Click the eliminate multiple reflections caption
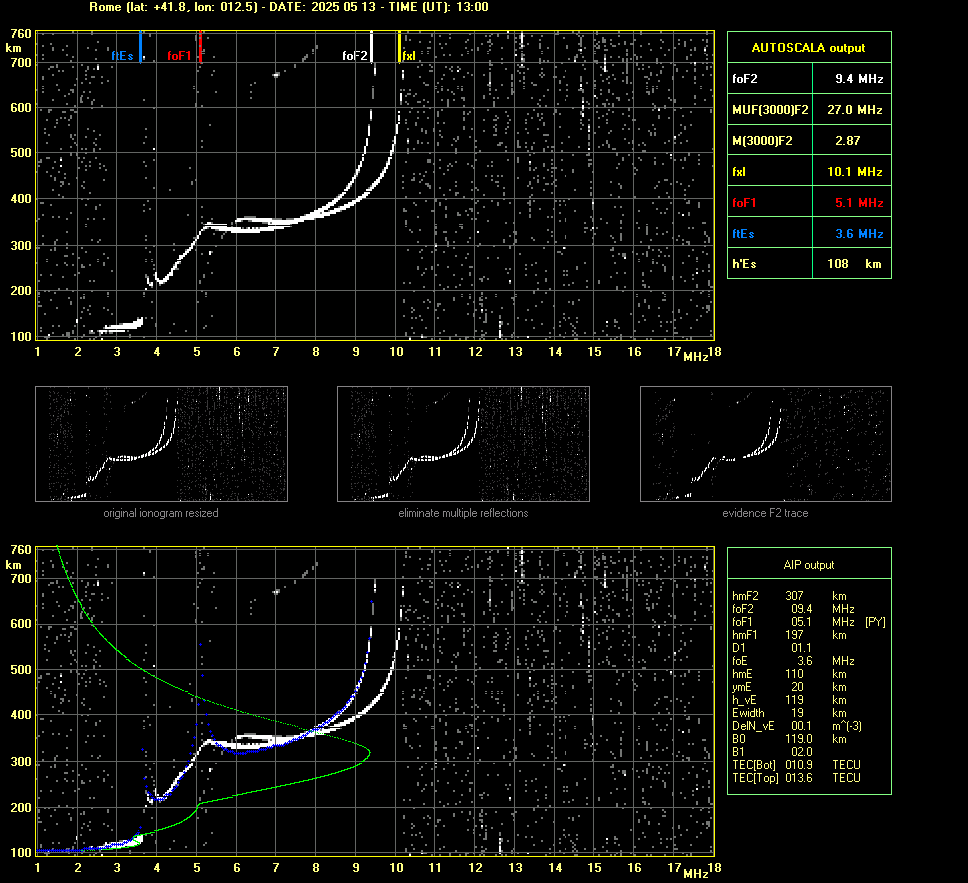The image size is (968, 883). 463,513
